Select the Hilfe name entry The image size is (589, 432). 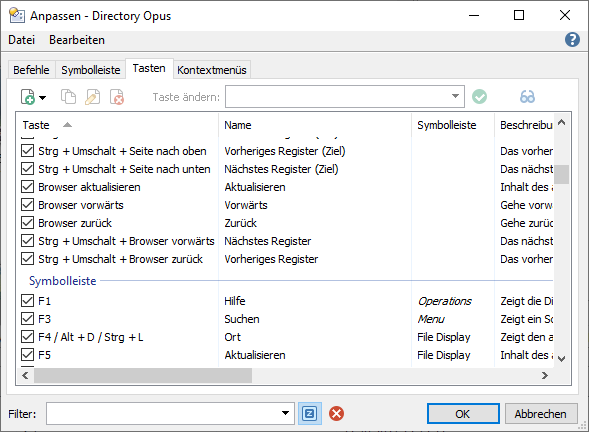235,301
